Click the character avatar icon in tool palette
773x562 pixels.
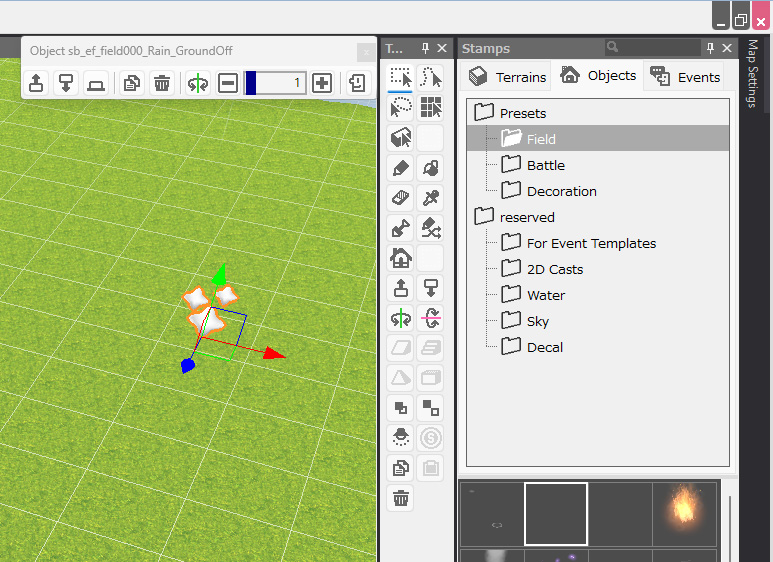point(400,438)
